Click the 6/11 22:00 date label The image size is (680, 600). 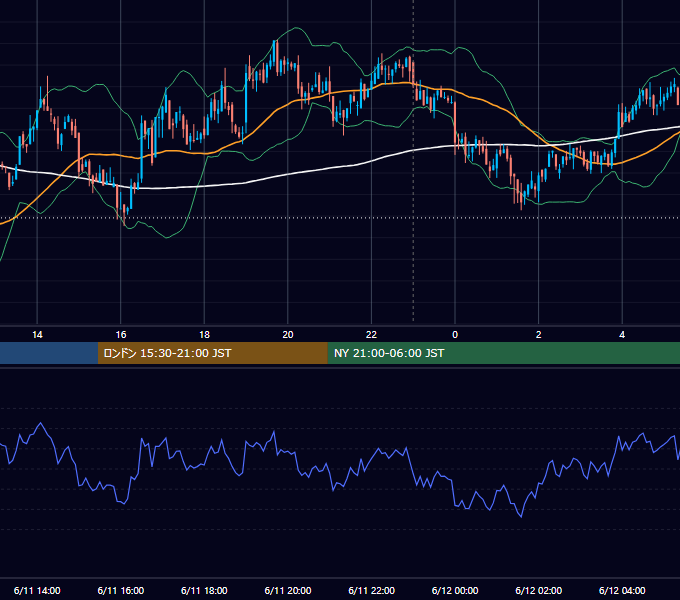[x=372, y=590]
